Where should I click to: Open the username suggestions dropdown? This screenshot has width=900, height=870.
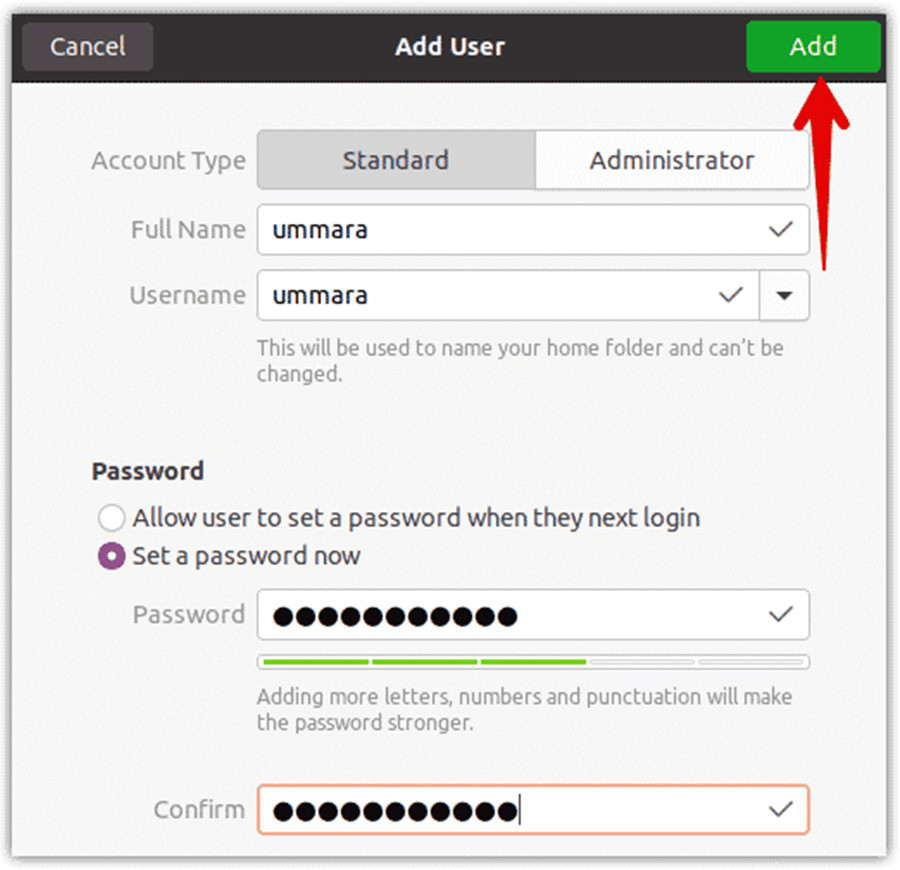tap(785, 296)
